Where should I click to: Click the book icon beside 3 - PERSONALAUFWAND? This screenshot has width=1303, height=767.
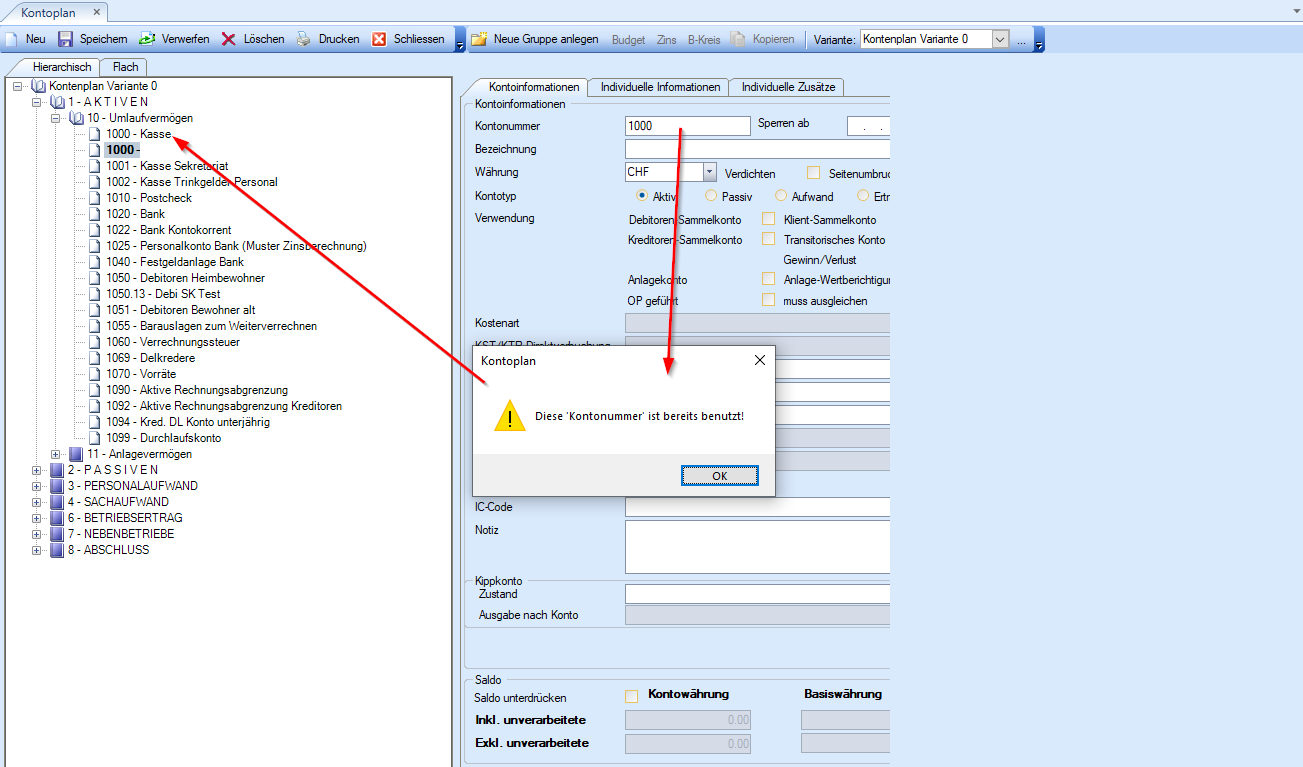click(57, 486)
